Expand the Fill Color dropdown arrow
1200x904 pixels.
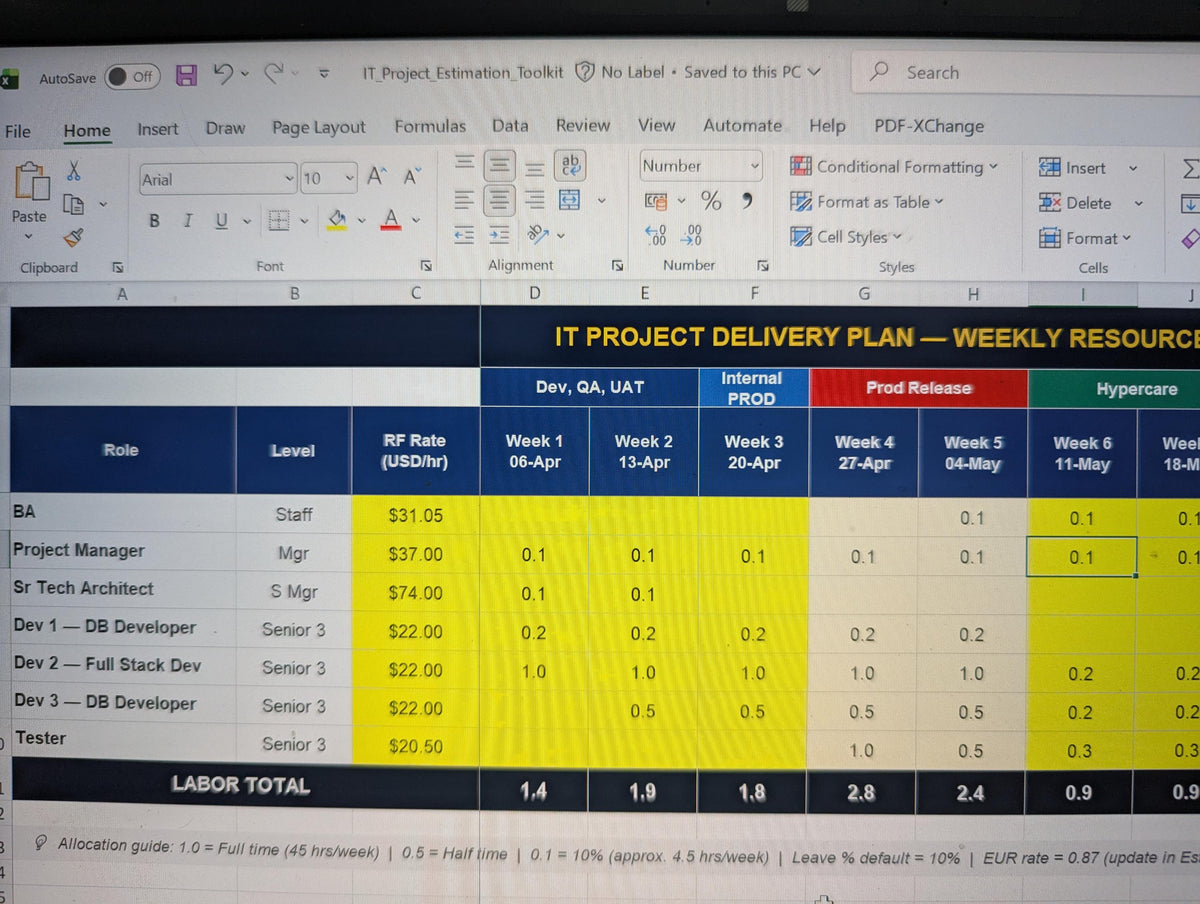pyautogui.click(x=362, y=220)
